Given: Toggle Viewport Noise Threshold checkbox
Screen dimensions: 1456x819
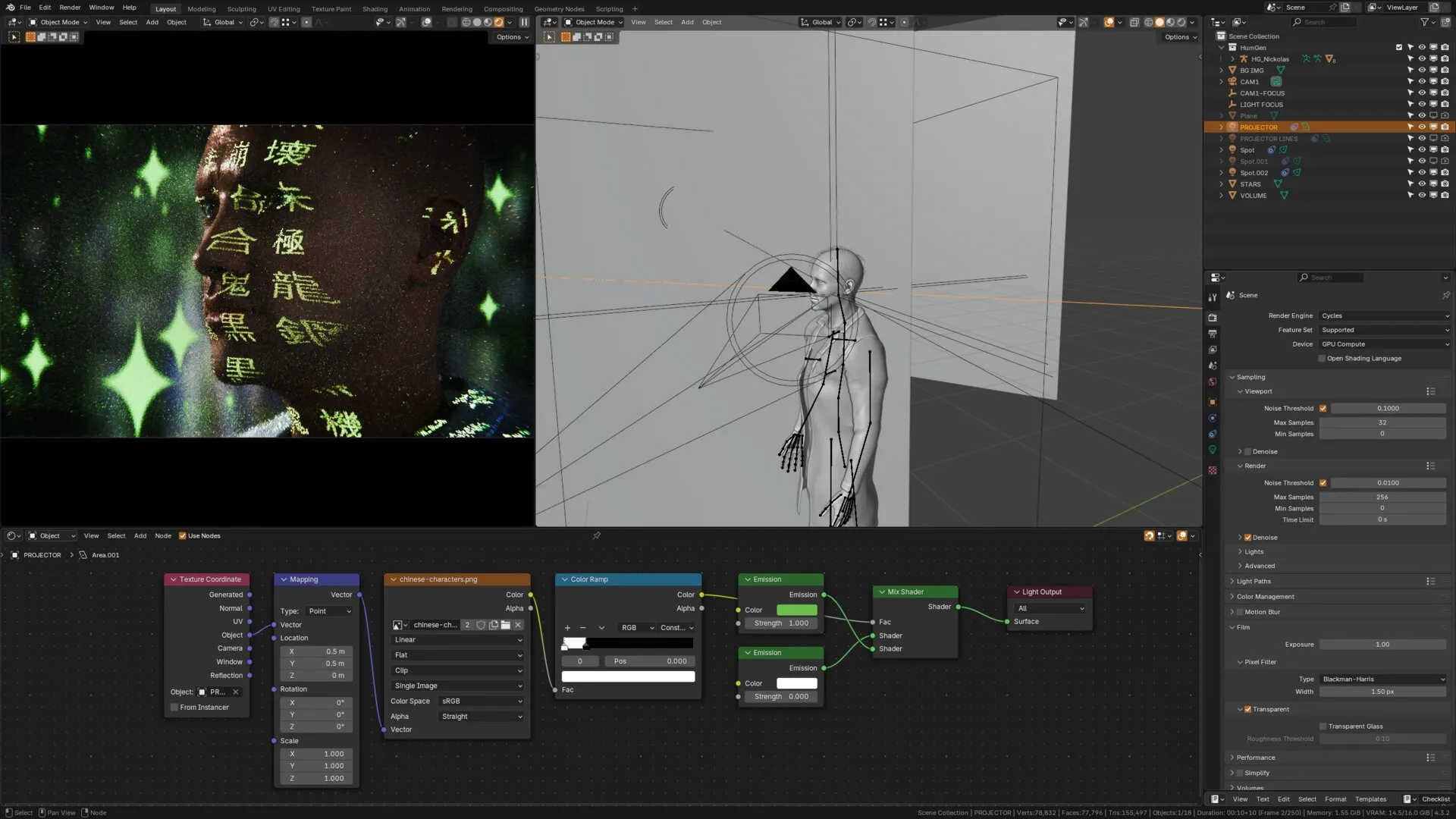Looking at the screenshot, I should click(x=1323, y=409).
